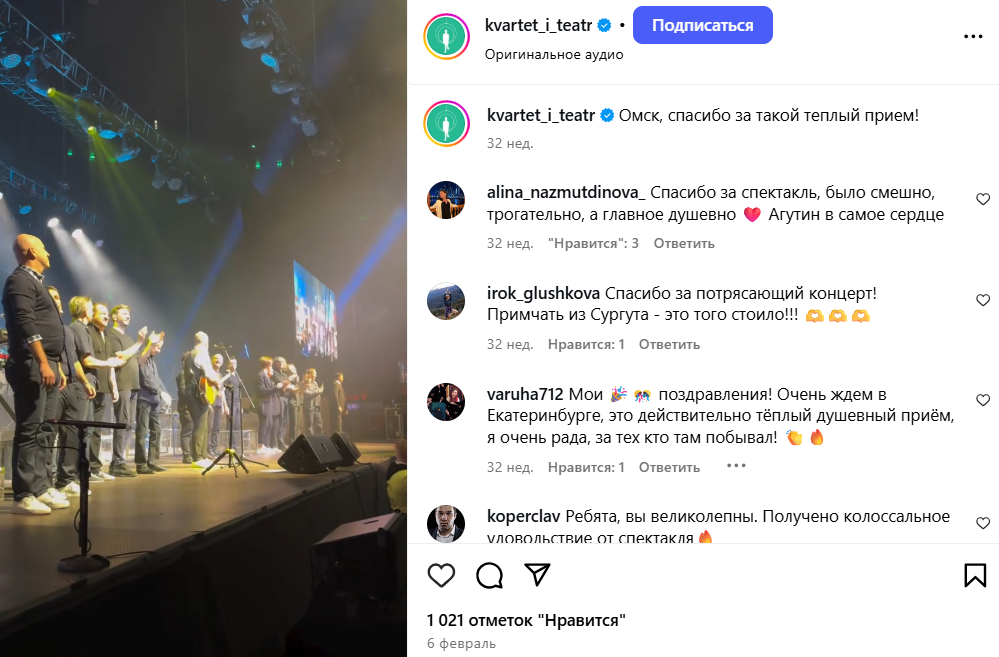Click the Подписаться follow button
This screenshot has width=999, height=657.
click(703, 25)
